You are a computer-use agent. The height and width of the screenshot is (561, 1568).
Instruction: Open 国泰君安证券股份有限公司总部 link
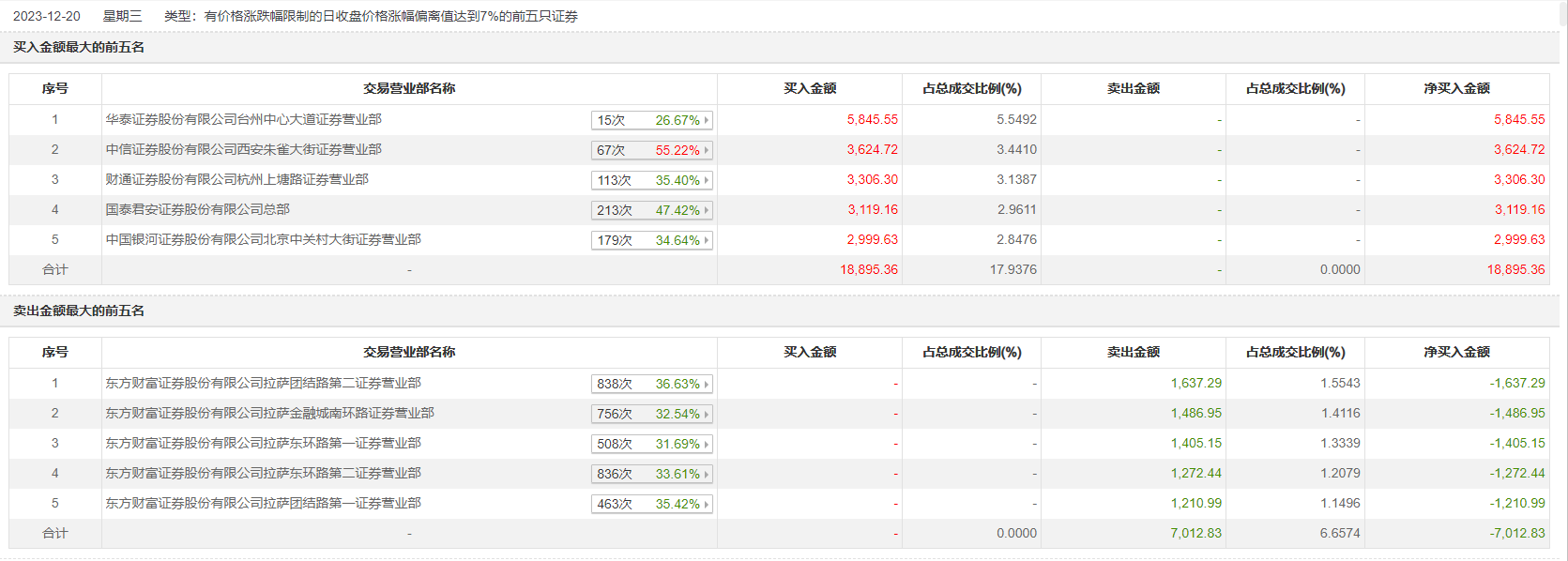[x=197, y=210]
